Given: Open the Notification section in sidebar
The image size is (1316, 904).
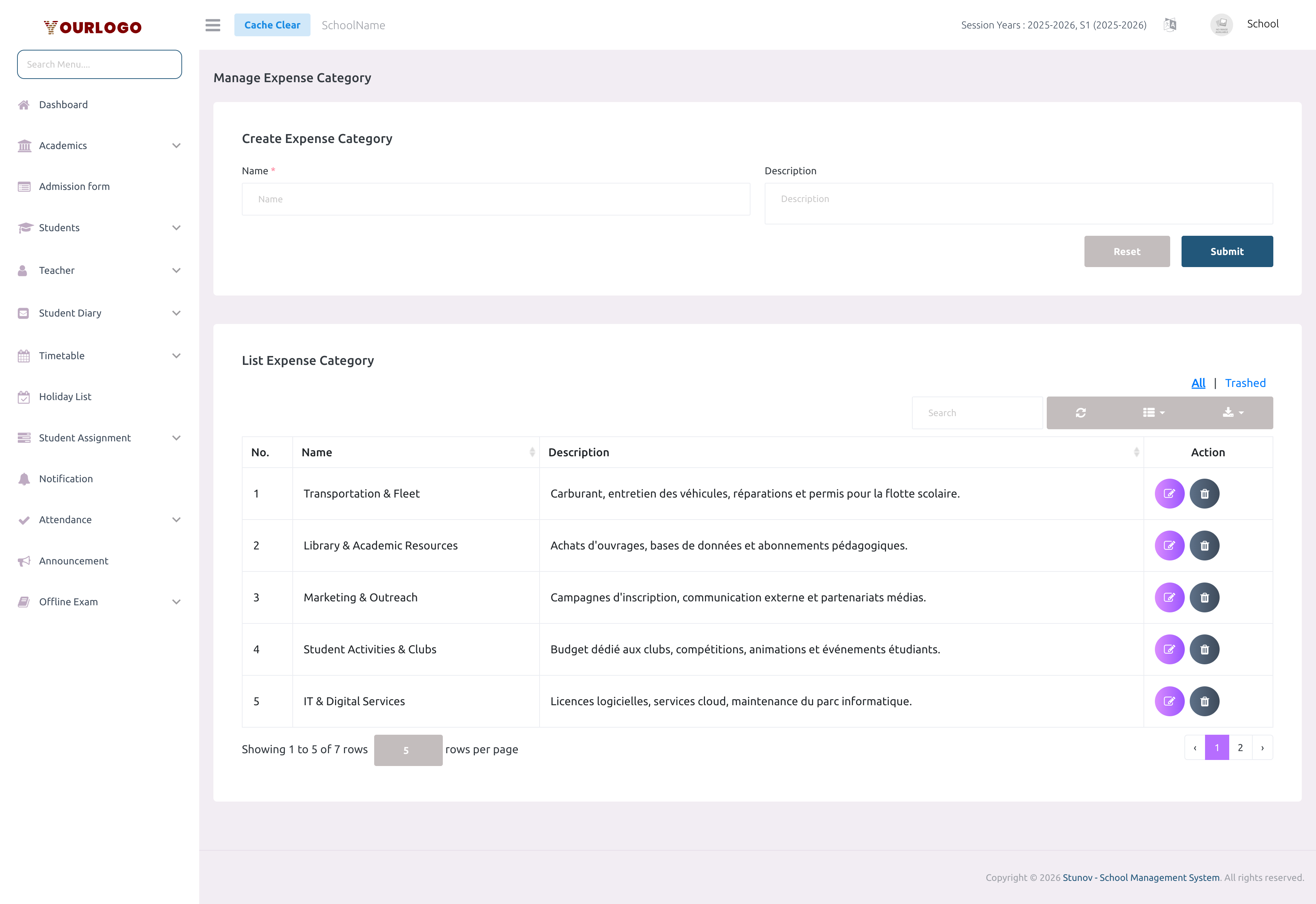Looking at the screenshot, I should (66, 479).
